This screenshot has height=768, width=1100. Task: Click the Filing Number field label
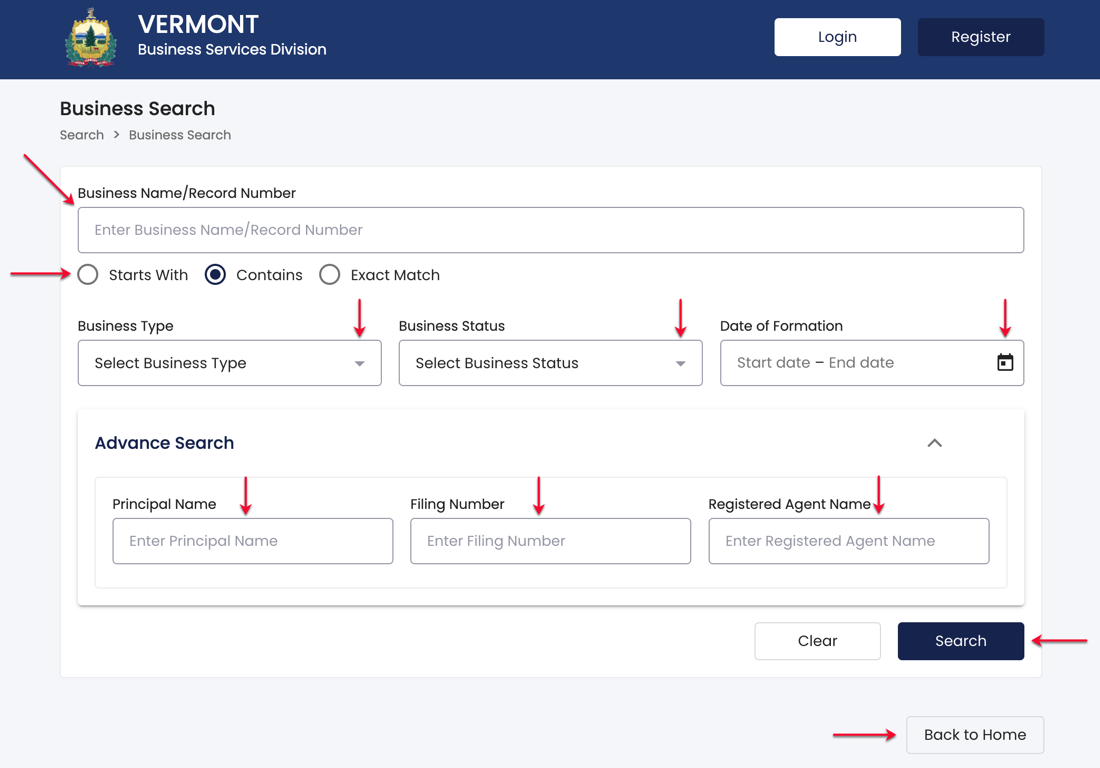(x=457, y=504)
